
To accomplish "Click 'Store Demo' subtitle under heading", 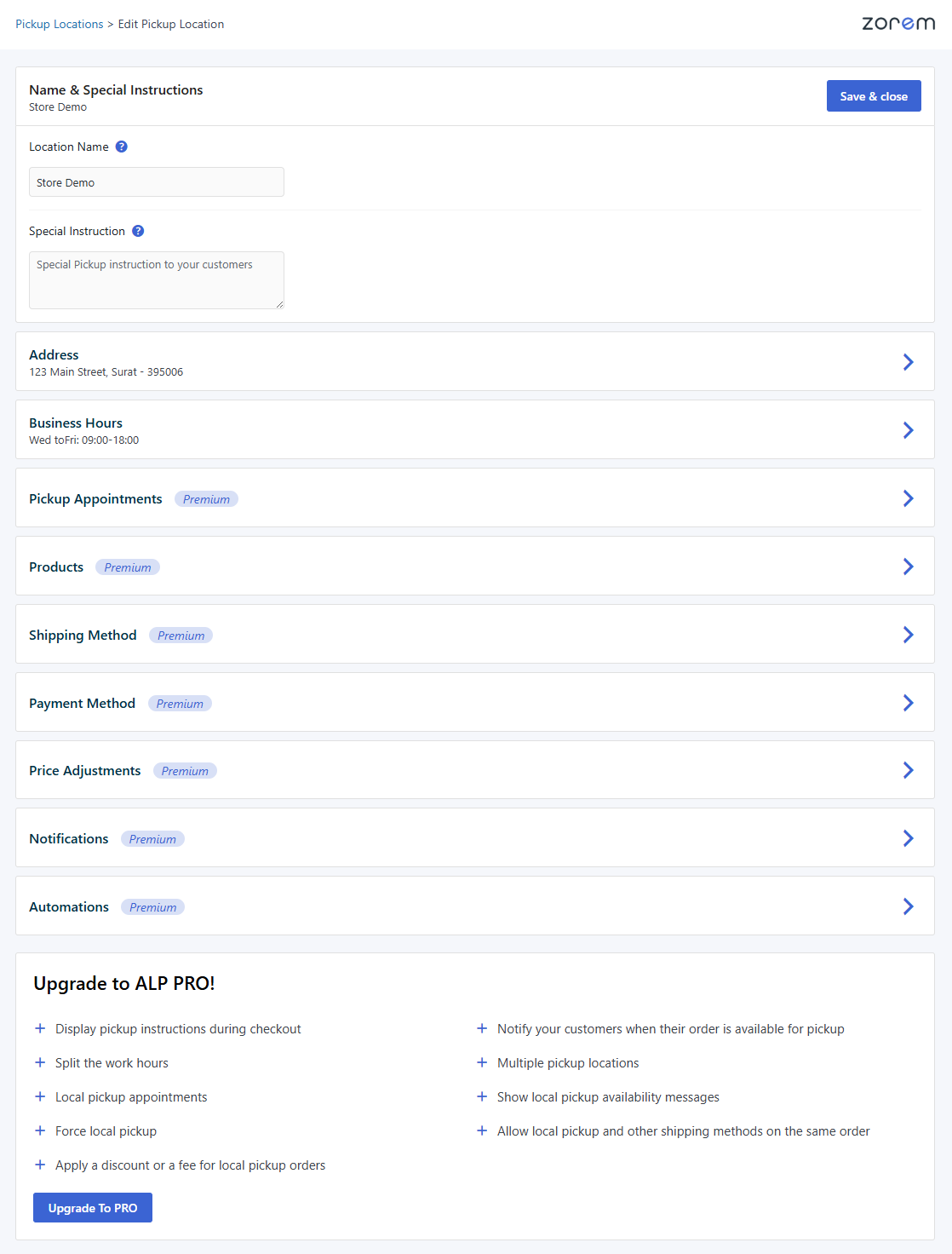I will tap(58, 107).
